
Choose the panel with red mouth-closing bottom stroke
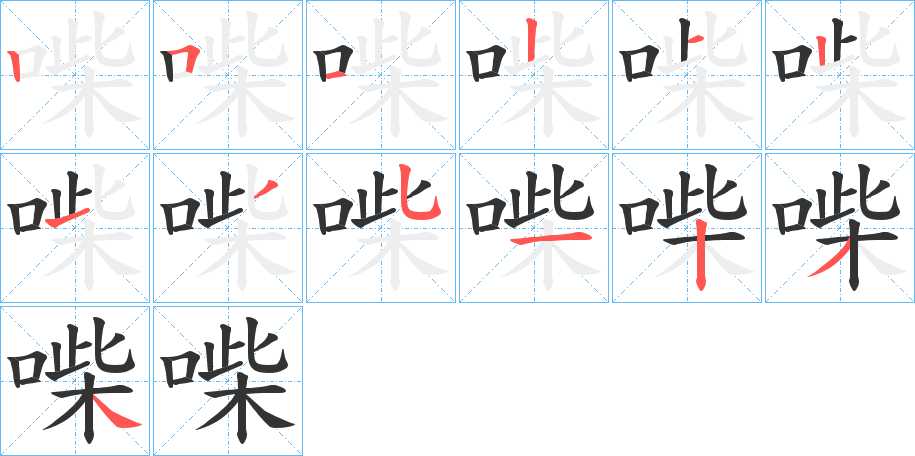381,75
